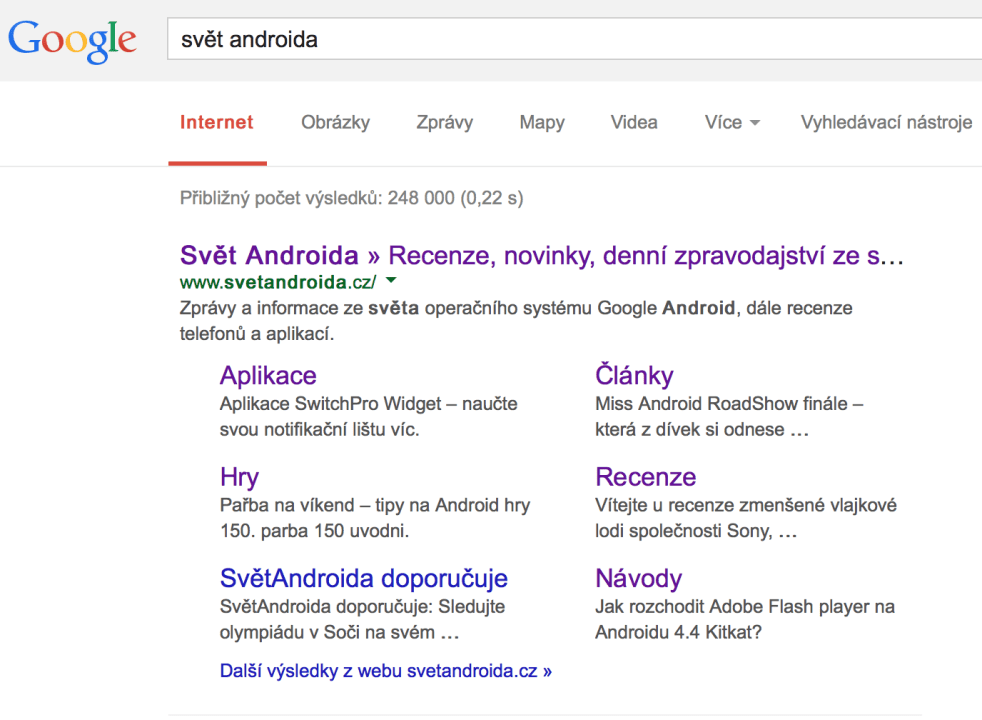This screenshot has width=982, height=720.
Task: Open the Svět Androida main result title
Action: click(x=542, y=256)
